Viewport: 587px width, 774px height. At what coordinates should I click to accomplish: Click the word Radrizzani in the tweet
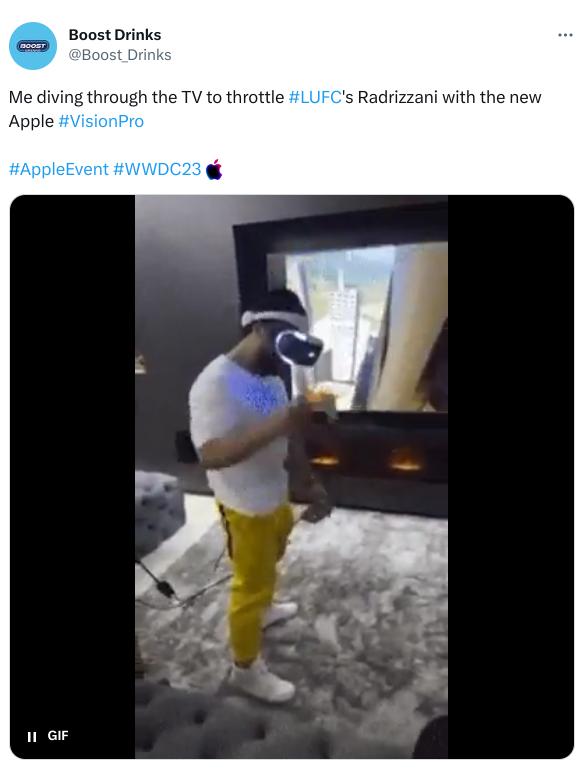tap(397, 97)
